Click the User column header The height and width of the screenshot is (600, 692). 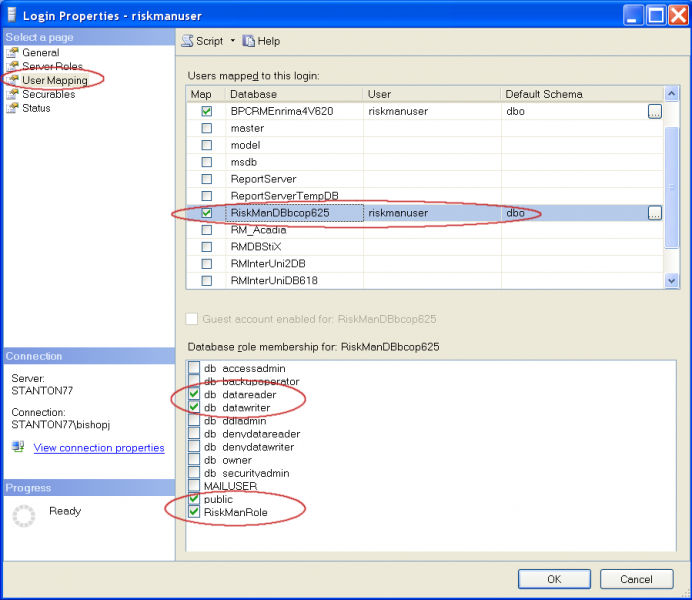click(x=432, y=94)
